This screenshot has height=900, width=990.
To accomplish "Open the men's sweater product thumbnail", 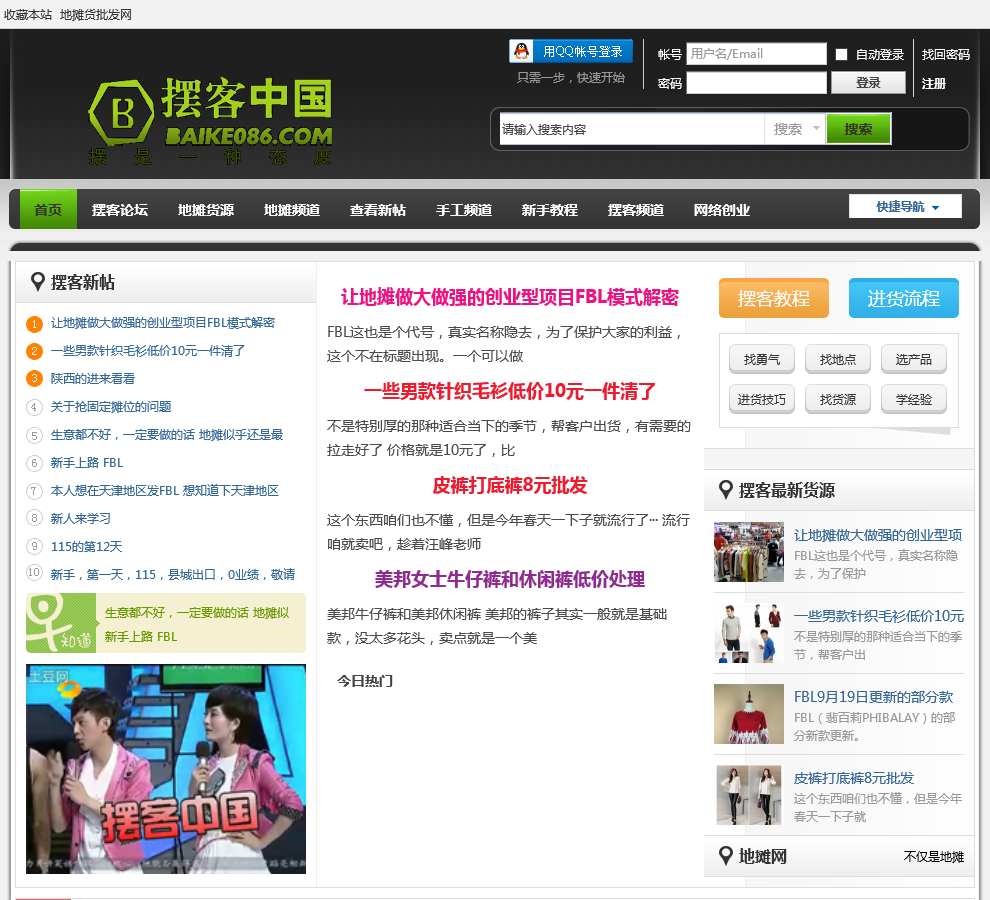I will pyautogui.click(x=749, y=633).
